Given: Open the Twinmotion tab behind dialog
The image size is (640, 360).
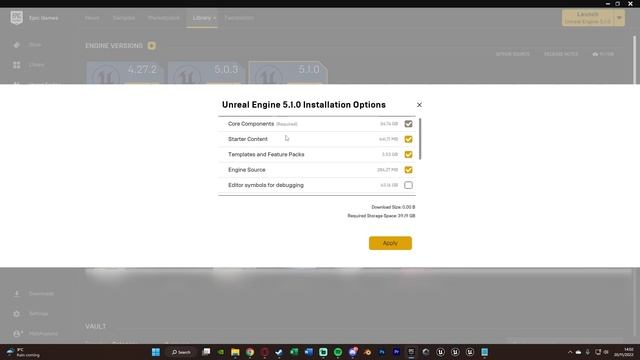Looking at the screenshot, I should click(x=239, y=18).
